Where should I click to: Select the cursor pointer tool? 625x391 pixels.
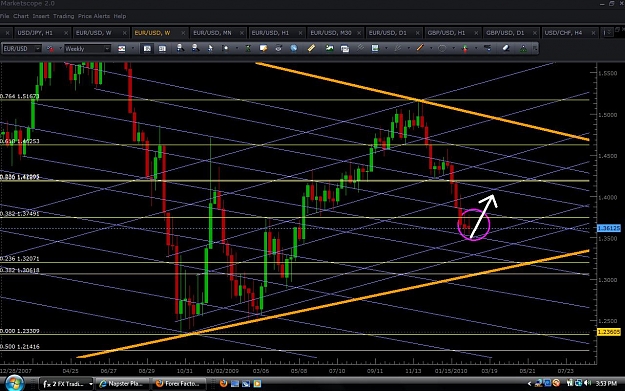pyautogui.click(x=210, y=48)
